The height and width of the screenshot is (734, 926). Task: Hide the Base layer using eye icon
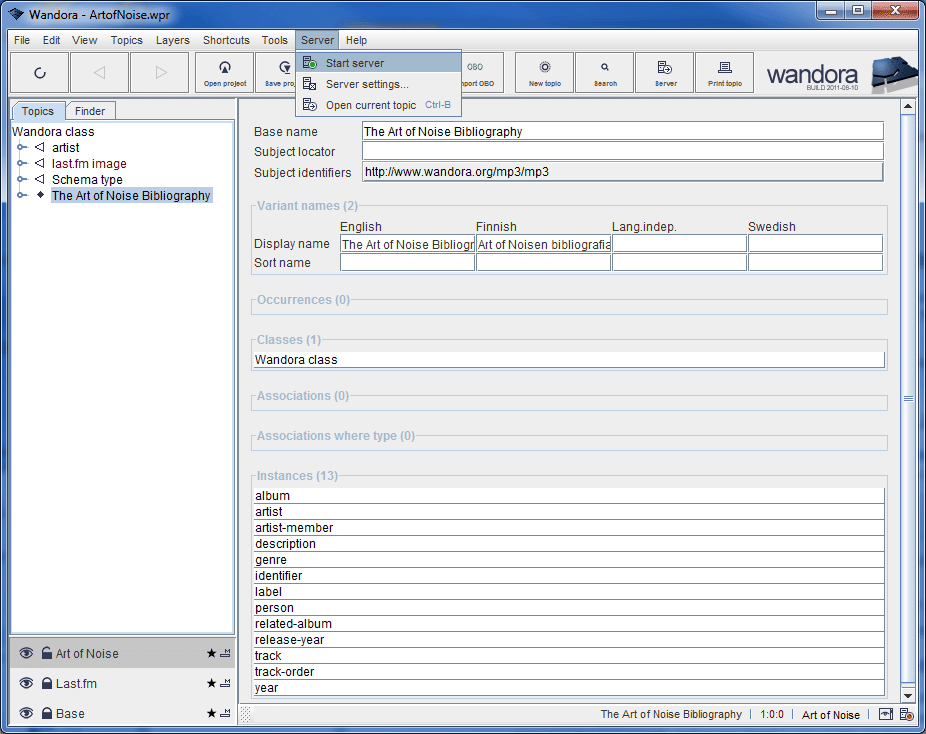27,714
